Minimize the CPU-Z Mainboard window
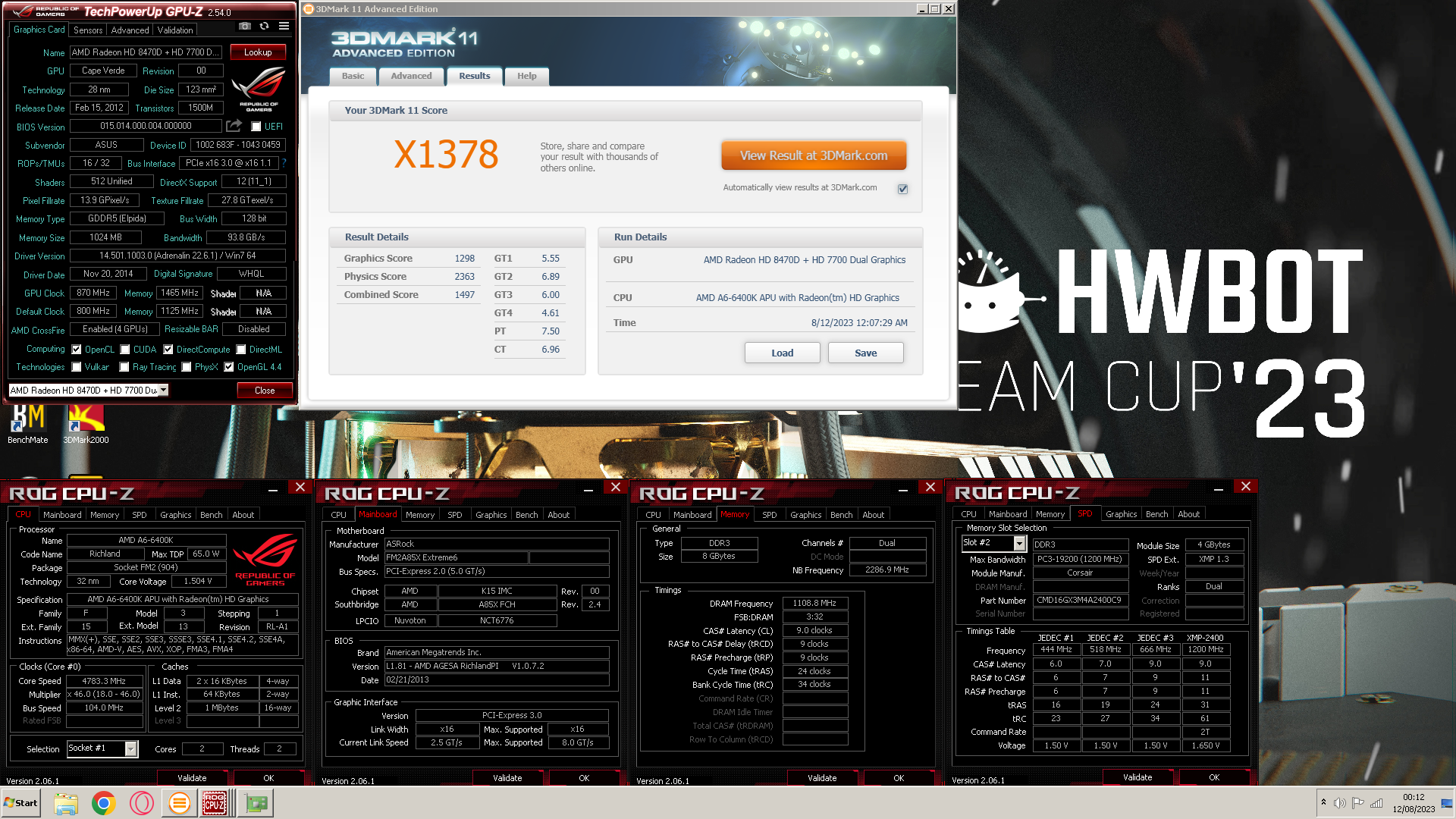Screen dimensions: 1456x819 tap(588, 490)
